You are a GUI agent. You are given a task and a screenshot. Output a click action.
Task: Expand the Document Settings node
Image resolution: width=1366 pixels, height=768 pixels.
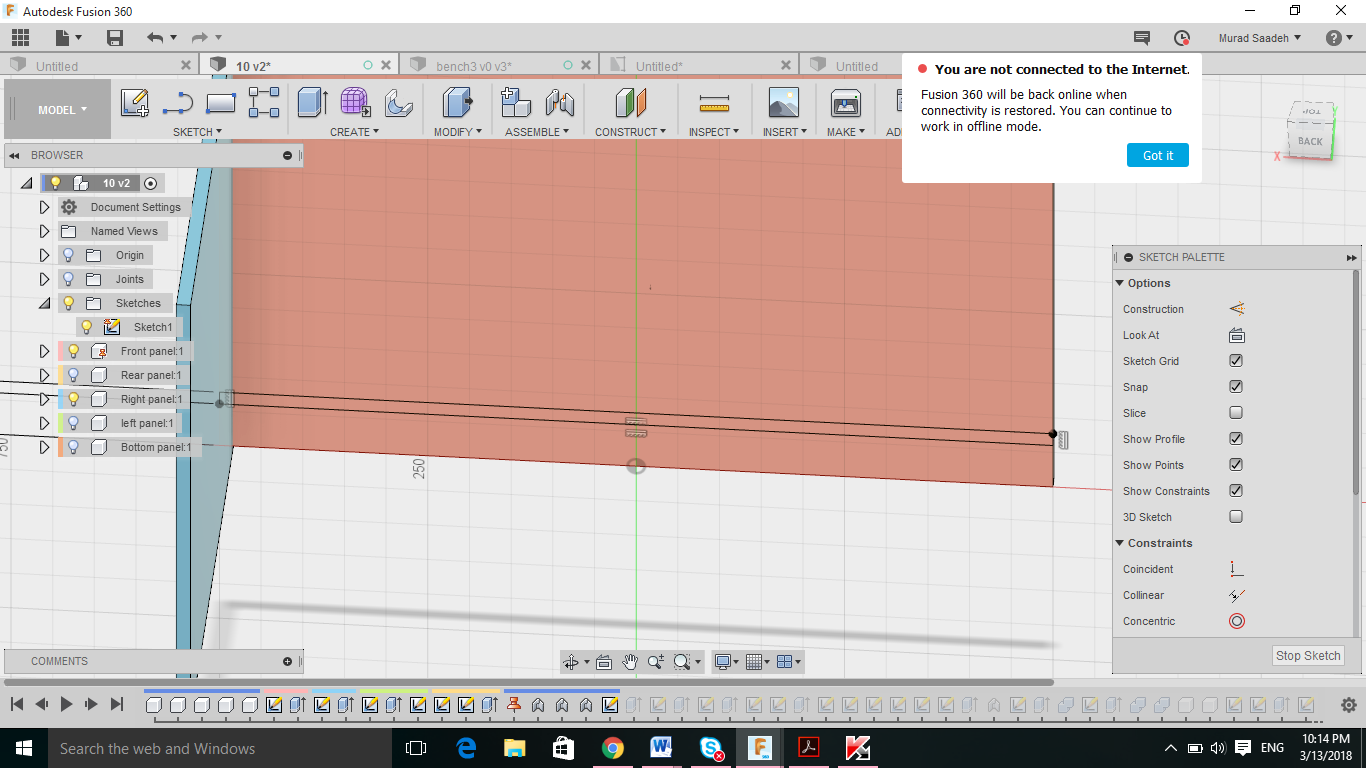coord(44,207)
